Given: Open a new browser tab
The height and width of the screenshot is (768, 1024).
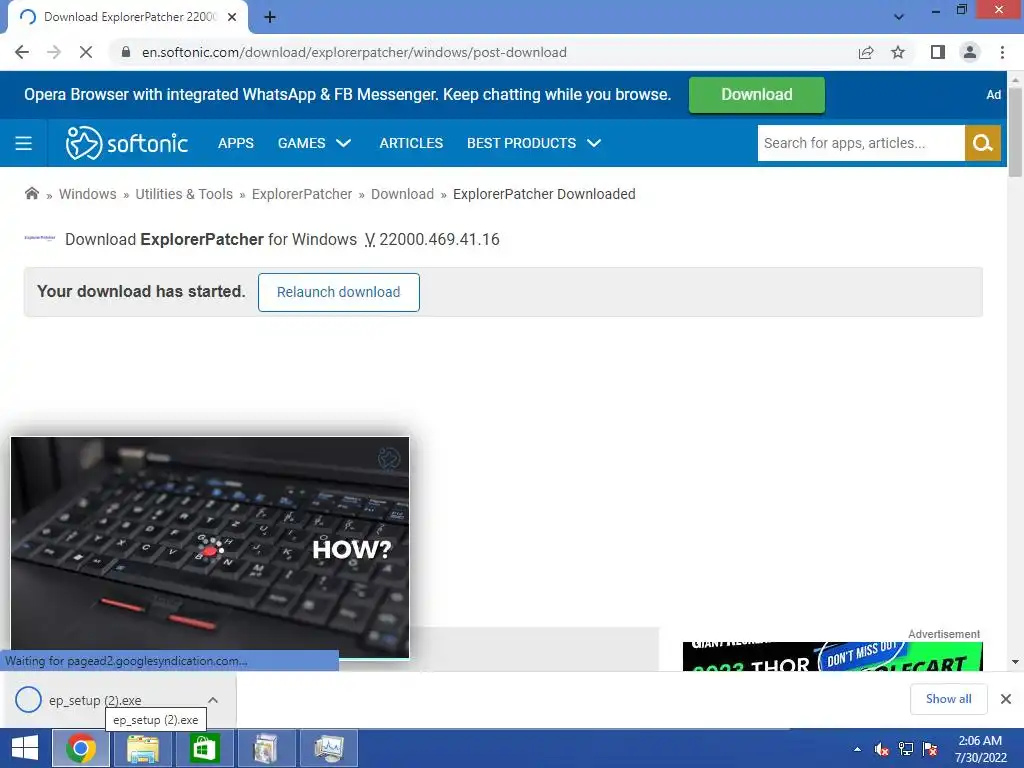Looking at the screenshot, I should pyautogui.click(x=270, y=17).
